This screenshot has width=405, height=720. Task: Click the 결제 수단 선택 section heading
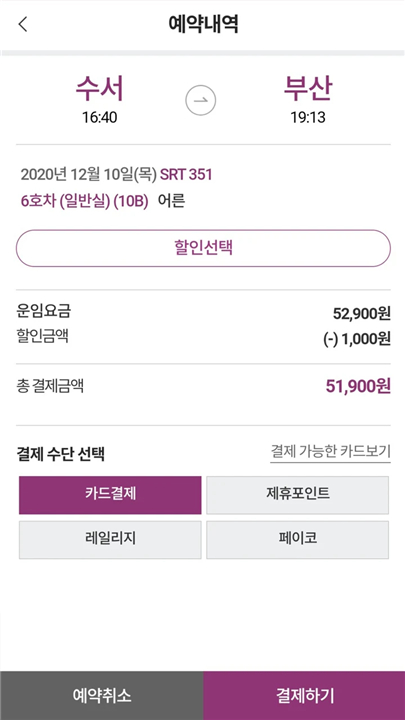(60, 454)
